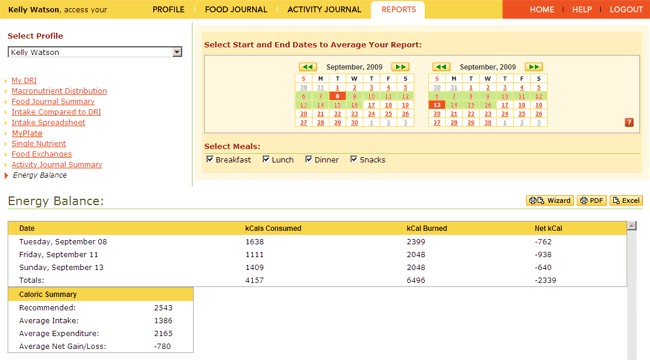Select highlighted day 8 in start calendar
Screen dimensions: 650x360
337,96
